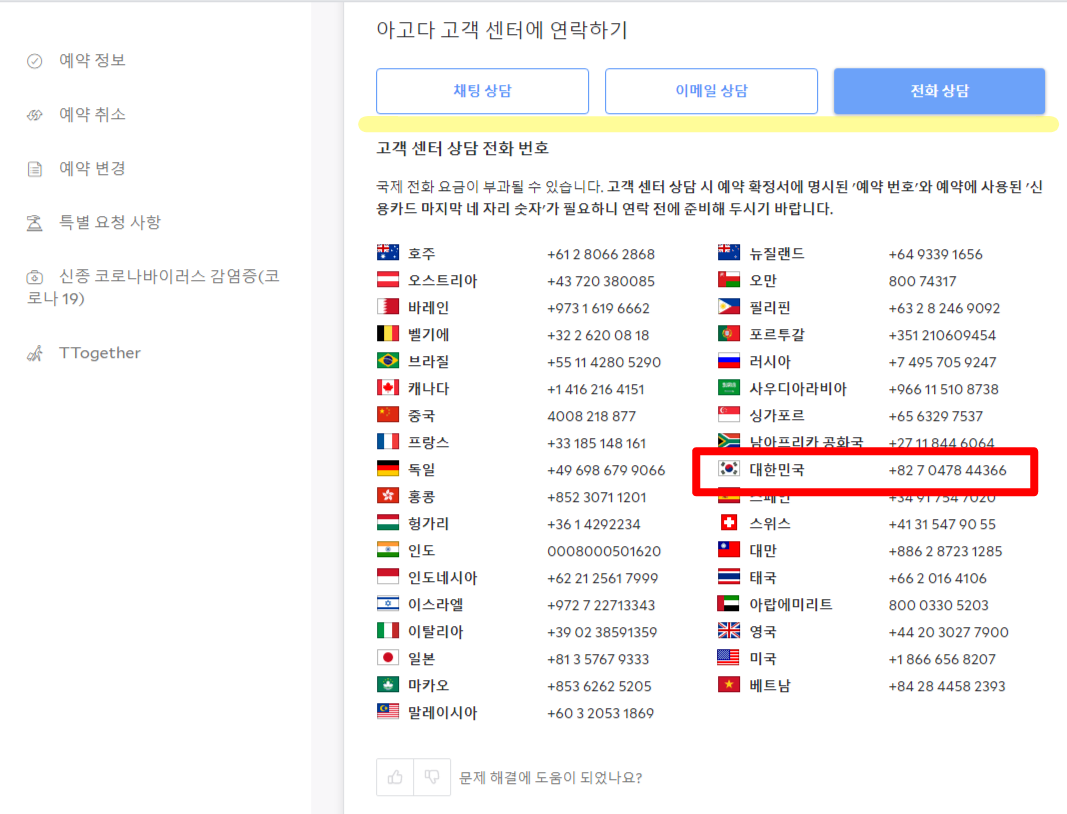This screenshot has height=814, width=1067.
Task: Click the country name 사우디아라비아
Action: [798, 389]
